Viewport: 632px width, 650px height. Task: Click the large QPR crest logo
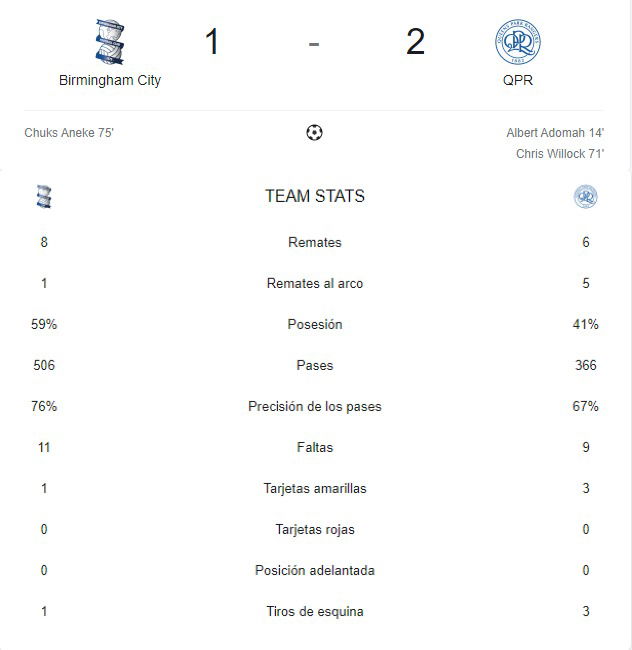click(x=518, y=42)
